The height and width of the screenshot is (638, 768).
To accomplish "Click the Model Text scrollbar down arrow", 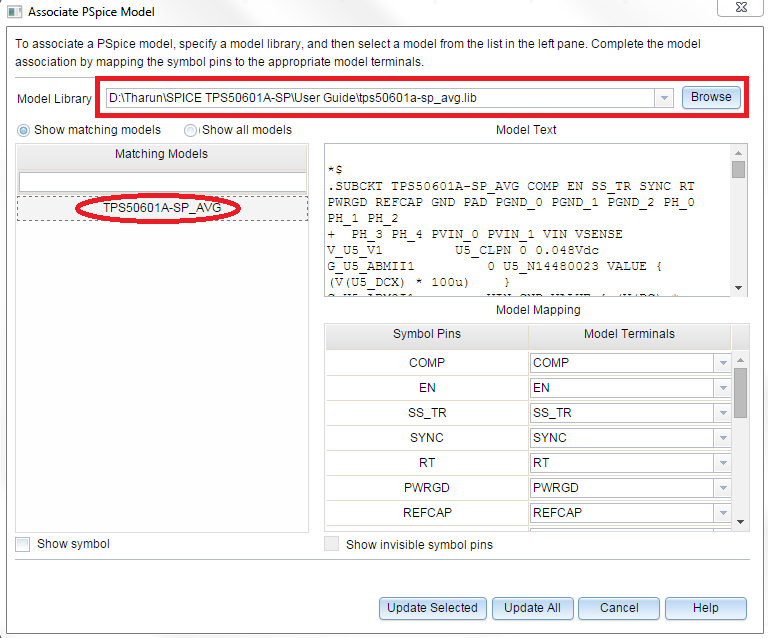I will tap(739, 289).
